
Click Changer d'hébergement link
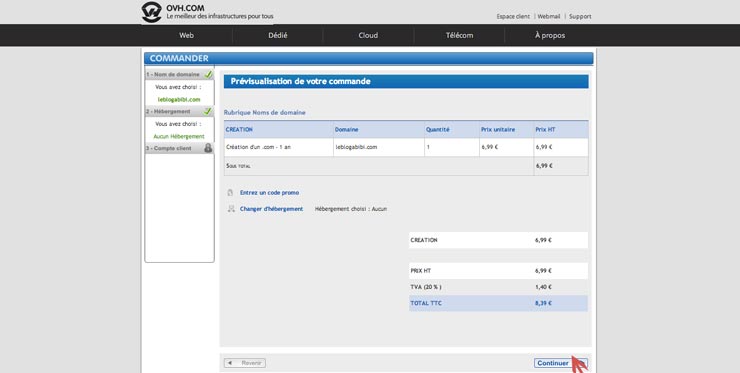coord(271,209)
